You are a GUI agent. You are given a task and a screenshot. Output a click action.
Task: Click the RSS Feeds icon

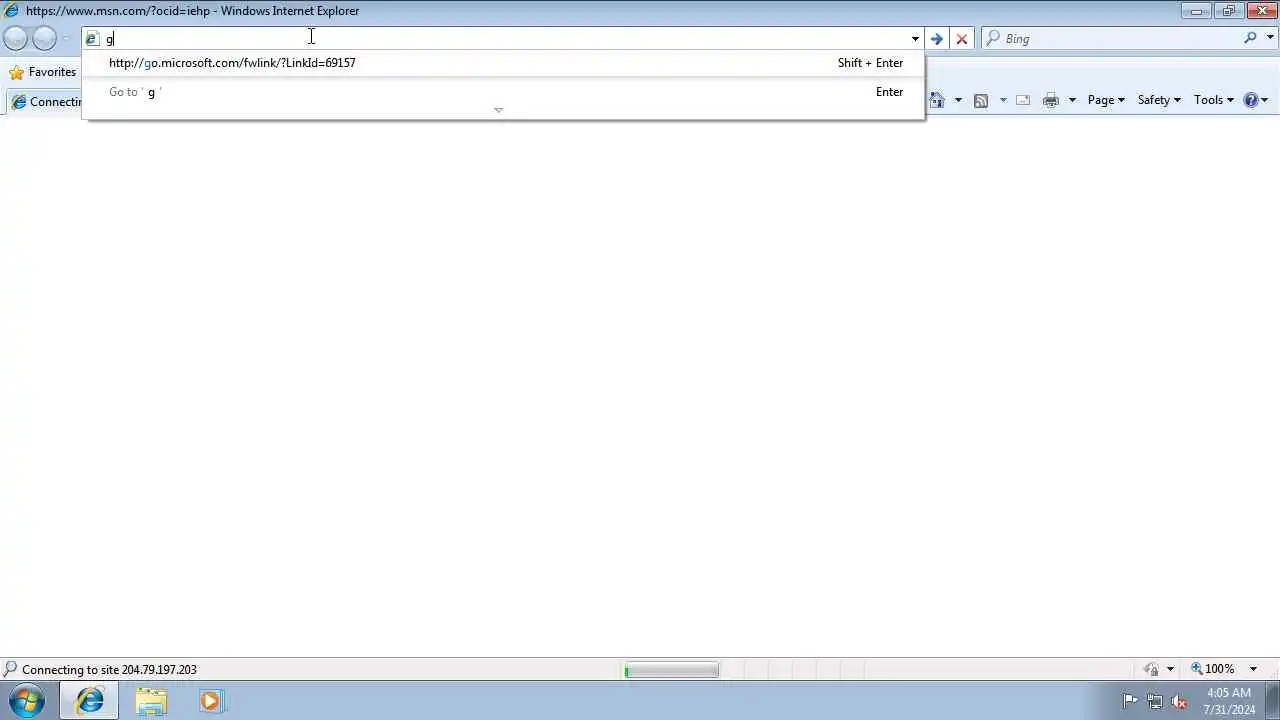point(981,100)
